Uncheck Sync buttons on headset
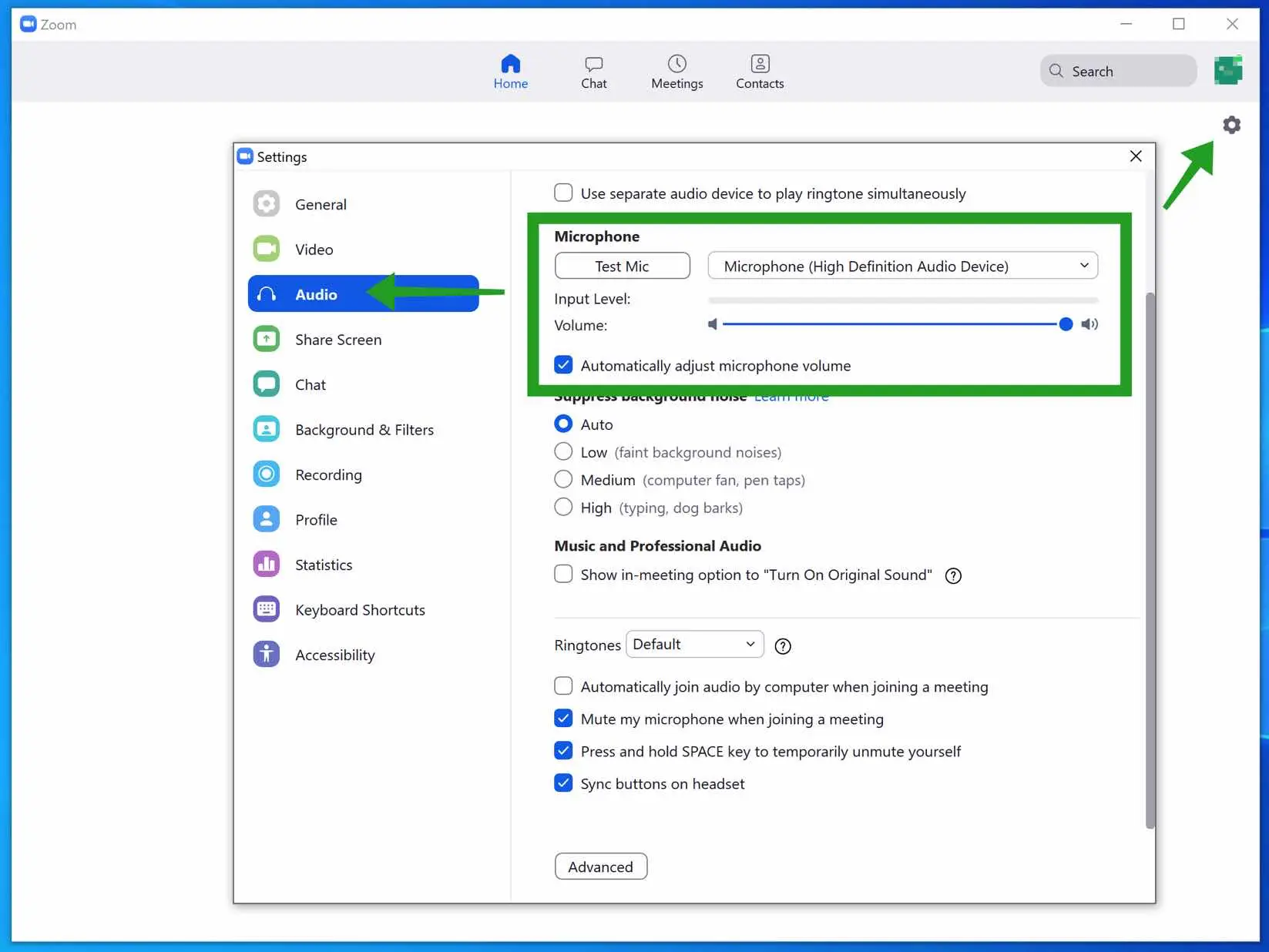This screenshot has height=952, width=1269. click(563, 783)
